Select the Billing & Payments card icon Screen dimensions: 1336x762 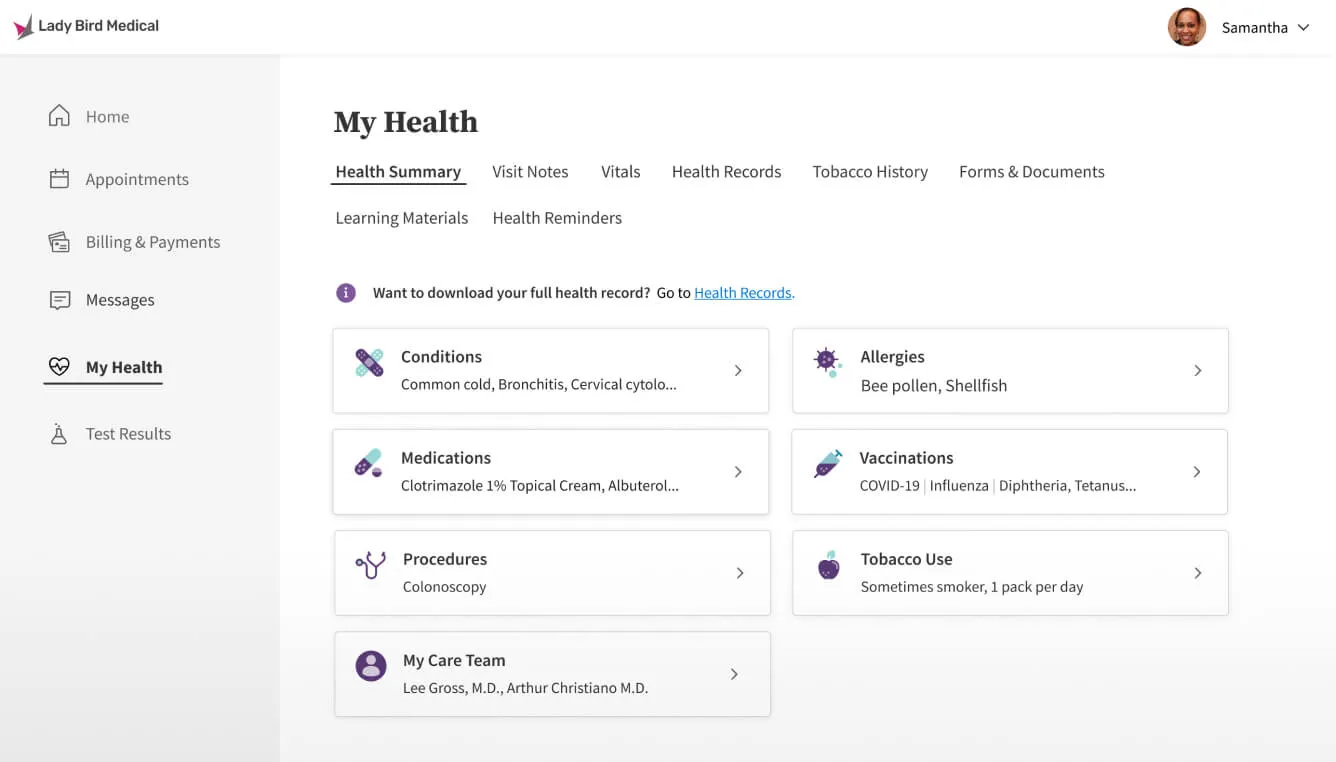(60, 241)
